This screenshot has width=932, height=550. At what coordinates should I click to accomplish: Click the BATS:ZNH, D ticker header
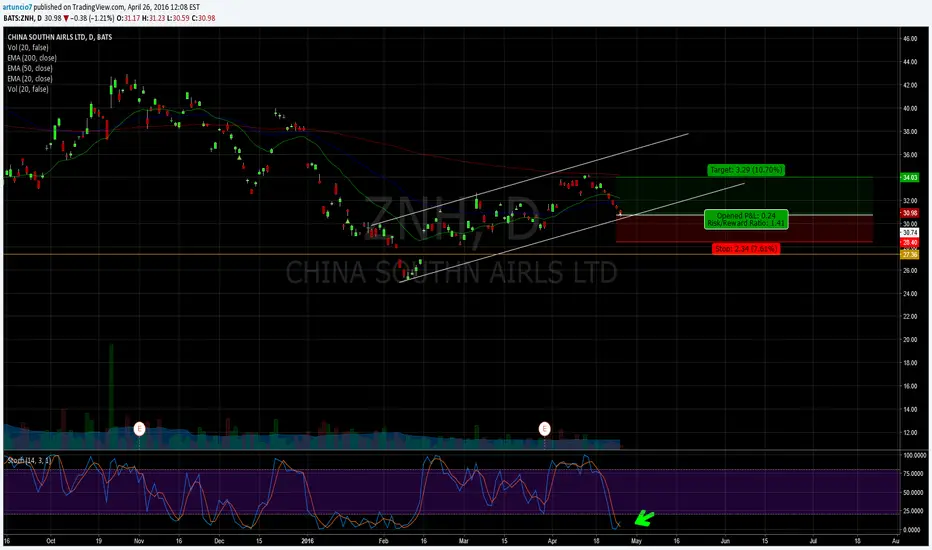point(23,18)
